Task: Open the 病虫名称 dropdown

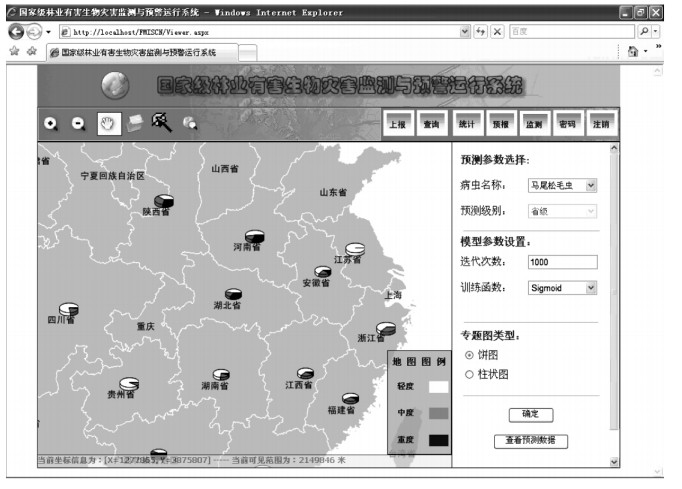Action: coord(562,185)
